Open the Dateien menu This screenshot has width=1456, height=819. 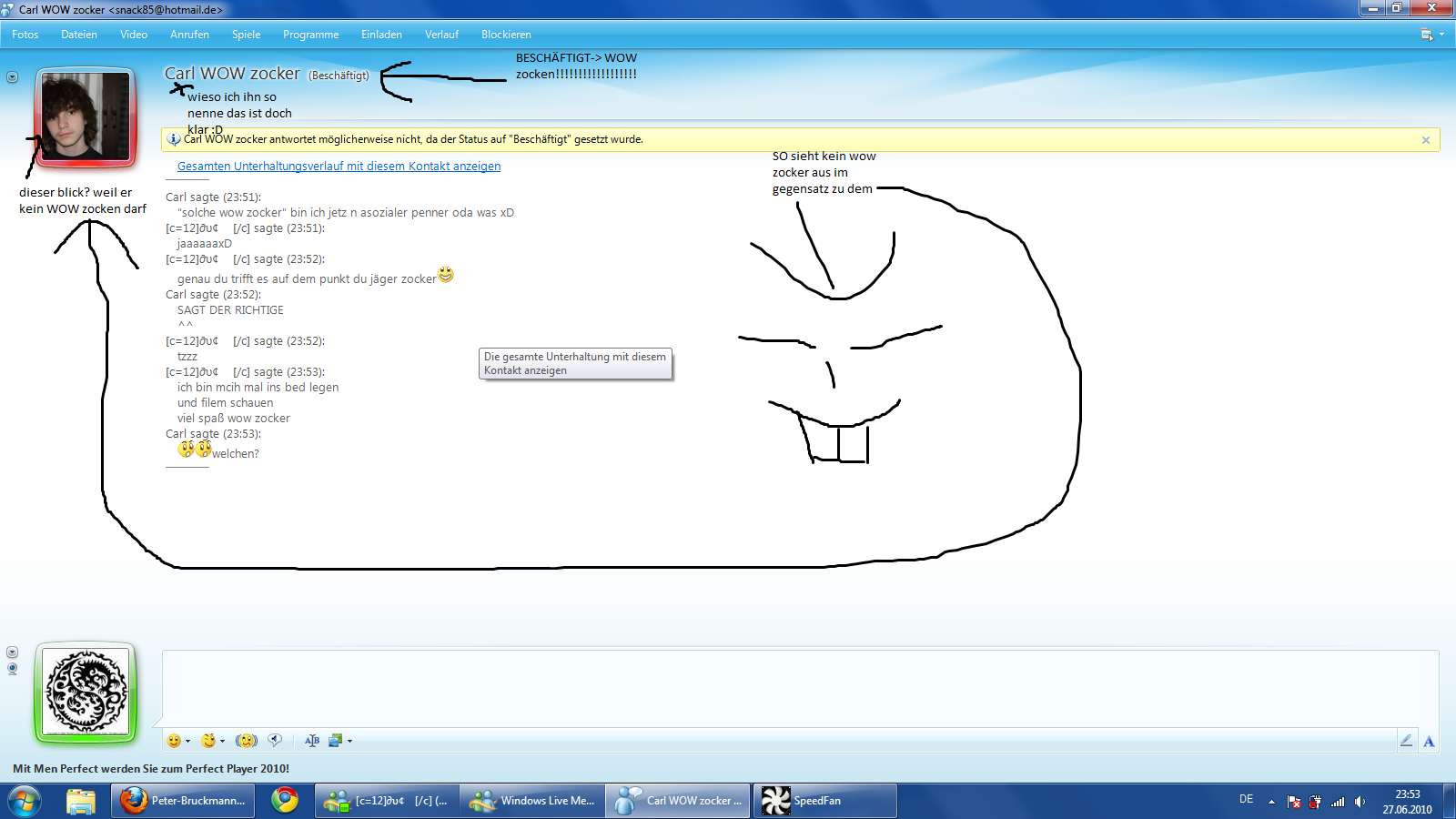[79, 35]
